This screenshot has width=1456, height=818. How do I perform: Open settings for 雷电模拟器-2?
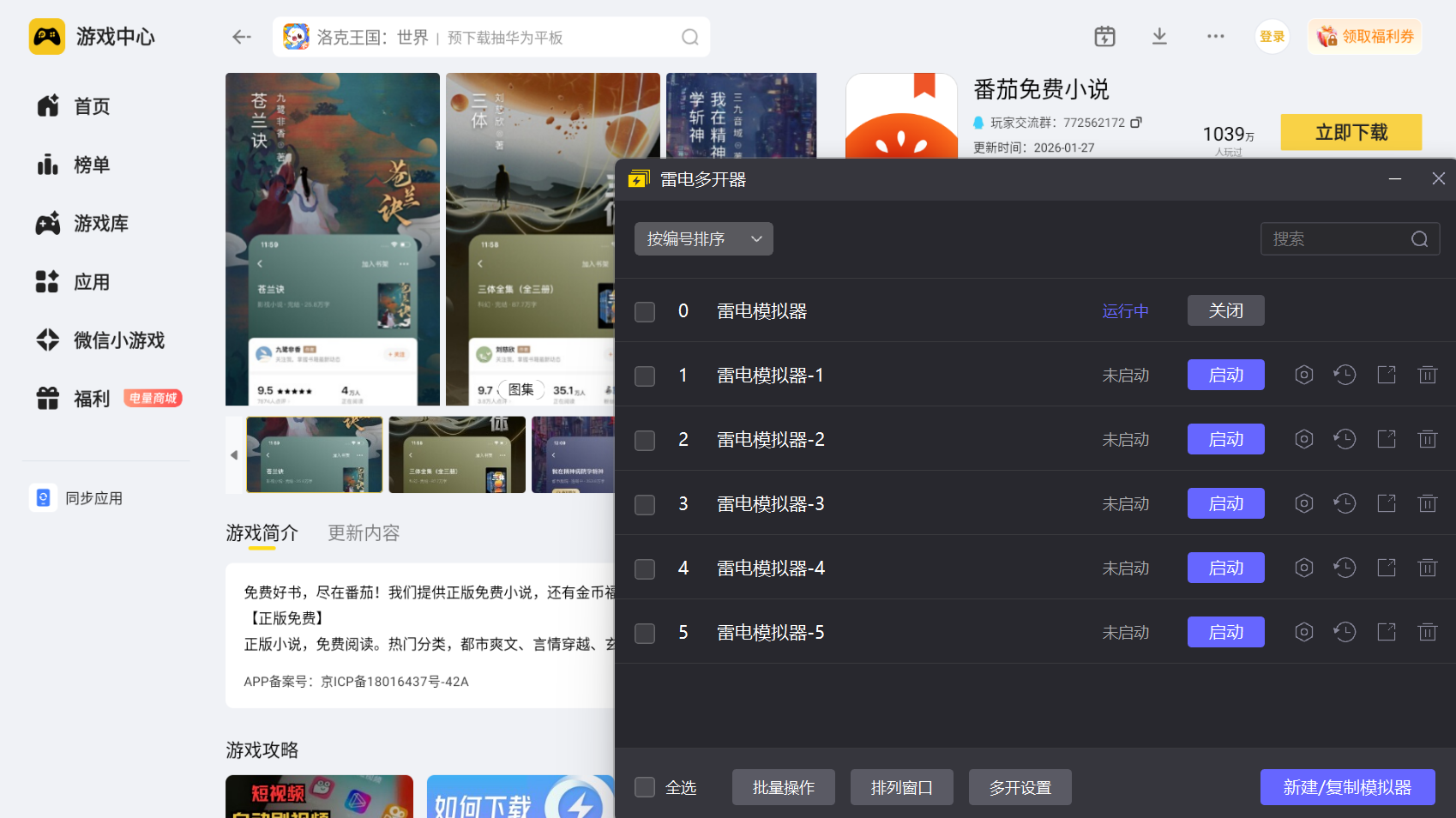pyautogui.click(x=1303, y=439)
